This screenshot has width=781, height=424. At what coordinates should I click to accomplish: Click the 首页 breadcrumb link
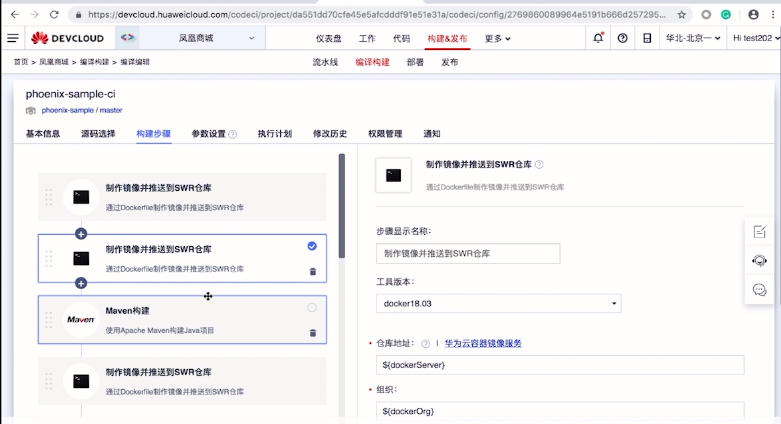(x=21, y=62)
